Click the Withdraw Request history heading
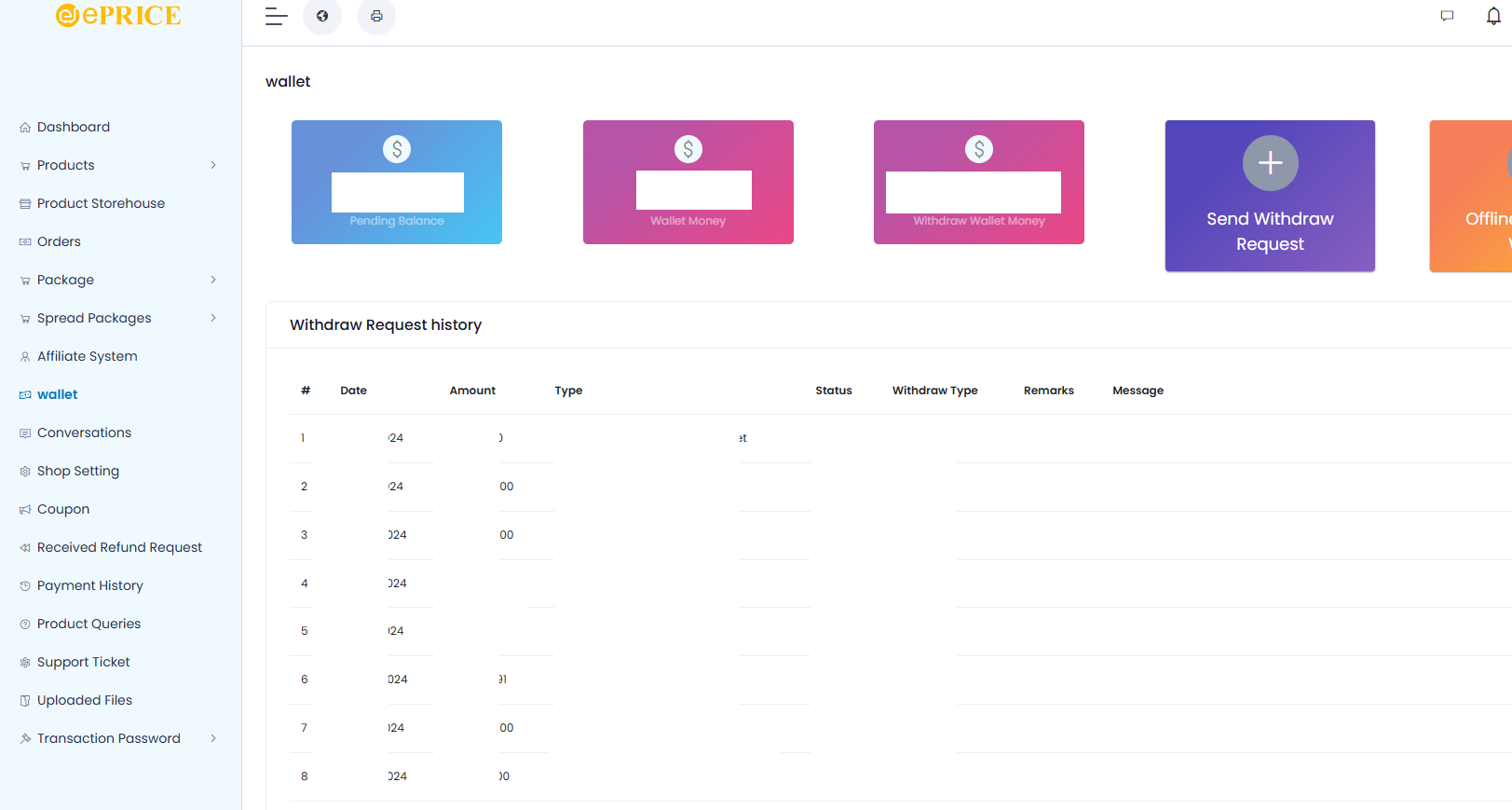Viewport: 1512px width, 810px height. [386, 324]
